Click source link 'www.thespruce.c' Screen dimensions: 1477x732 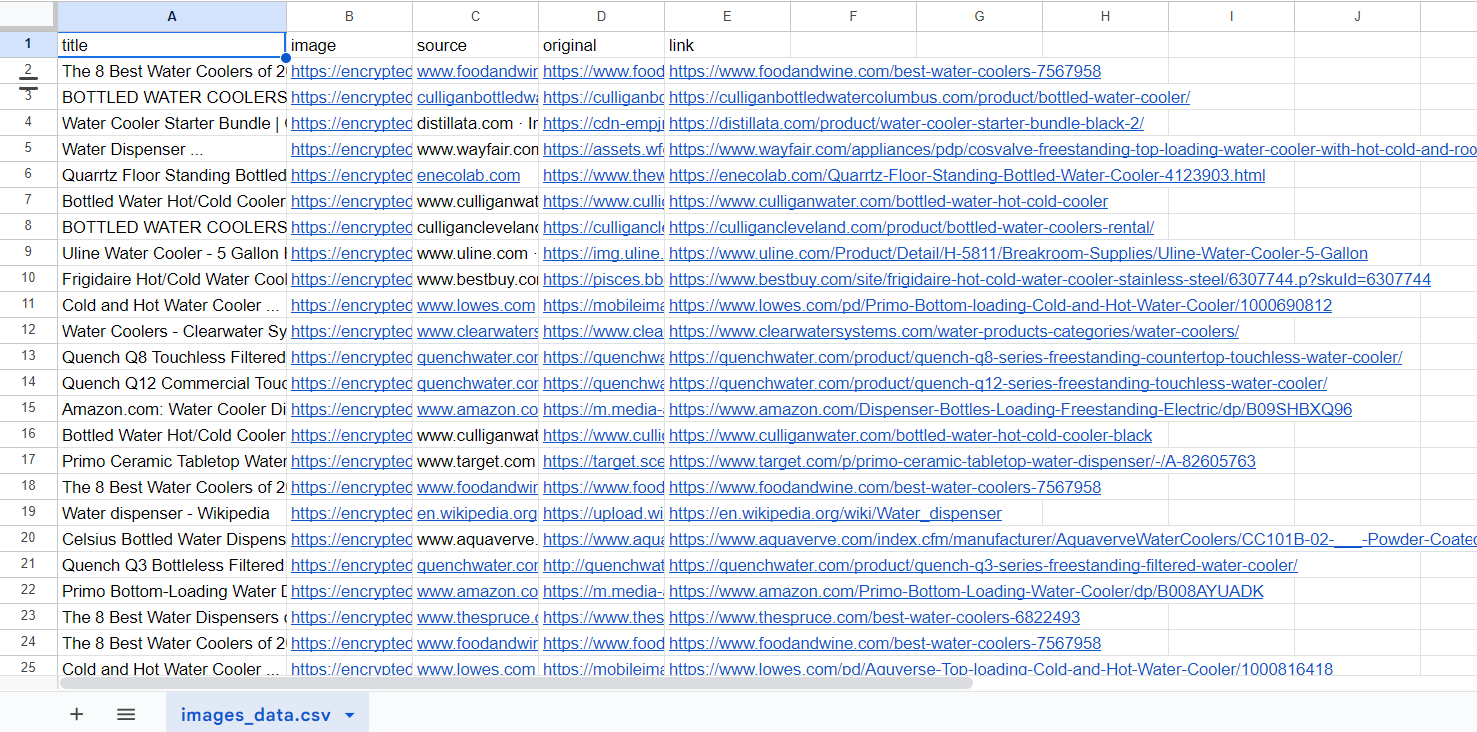coord(477,617)
